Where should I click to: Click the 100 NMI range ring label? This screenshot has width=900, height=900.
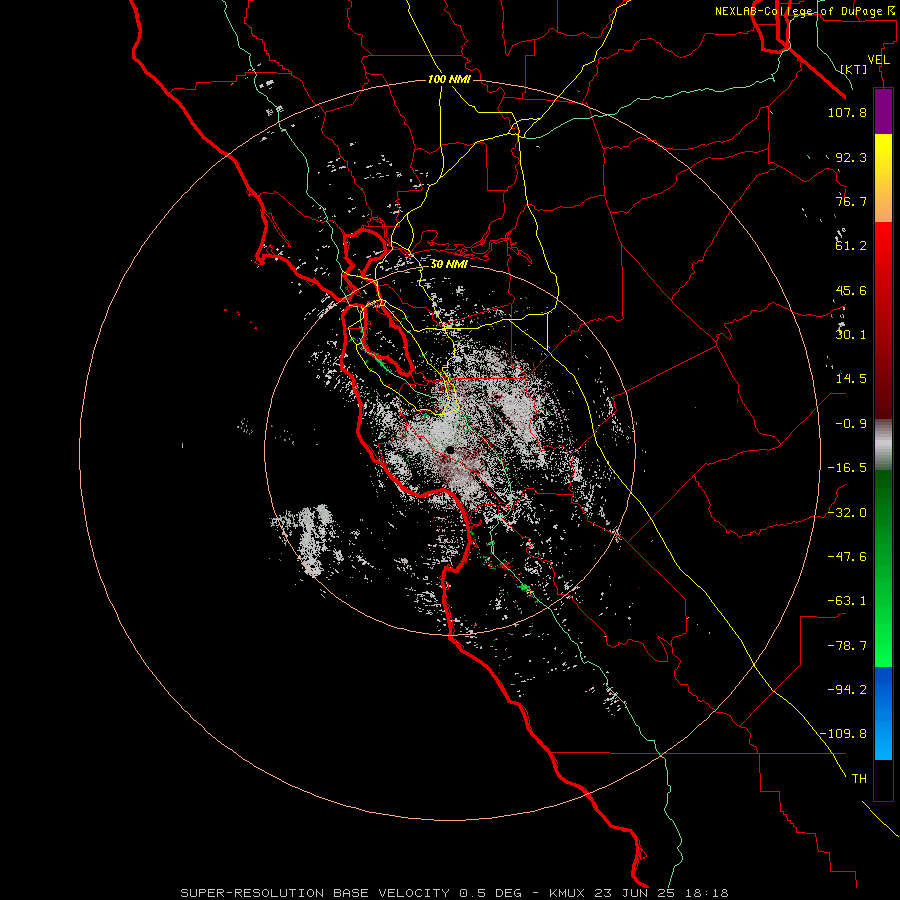point(449,79)
